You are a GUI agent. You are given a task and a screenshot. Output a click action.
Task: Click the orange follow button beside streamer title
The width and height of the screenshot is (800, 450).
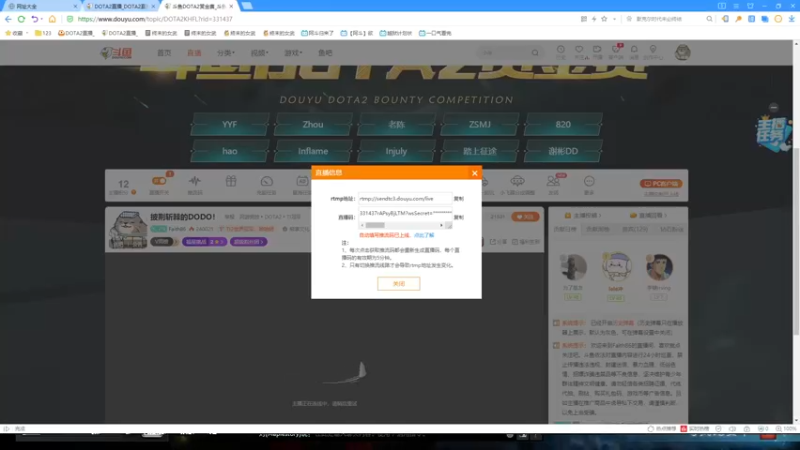(x=525, y=217)
